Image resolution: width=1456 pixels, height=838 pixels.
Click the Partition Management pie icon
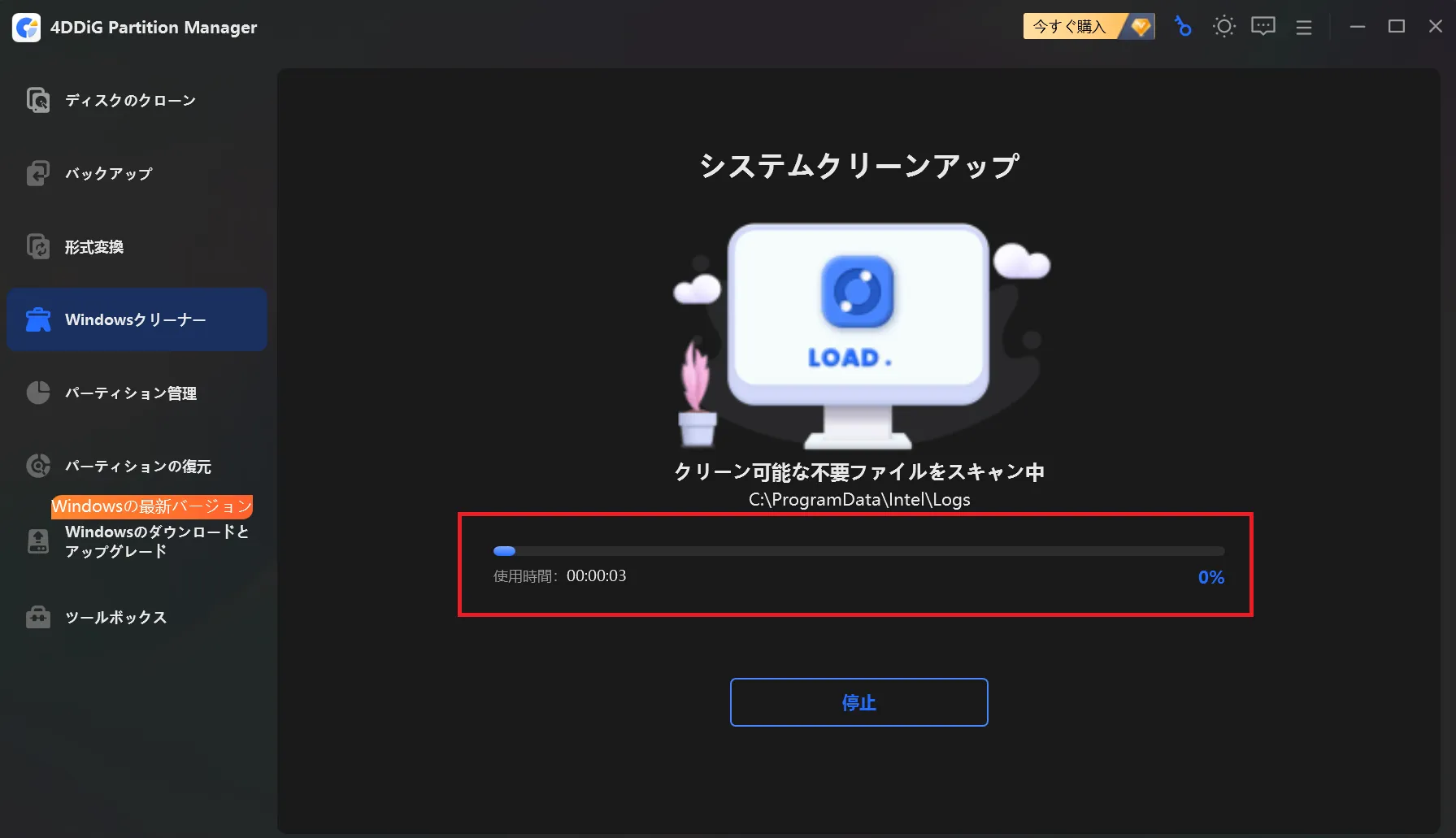tap(38, 393)
